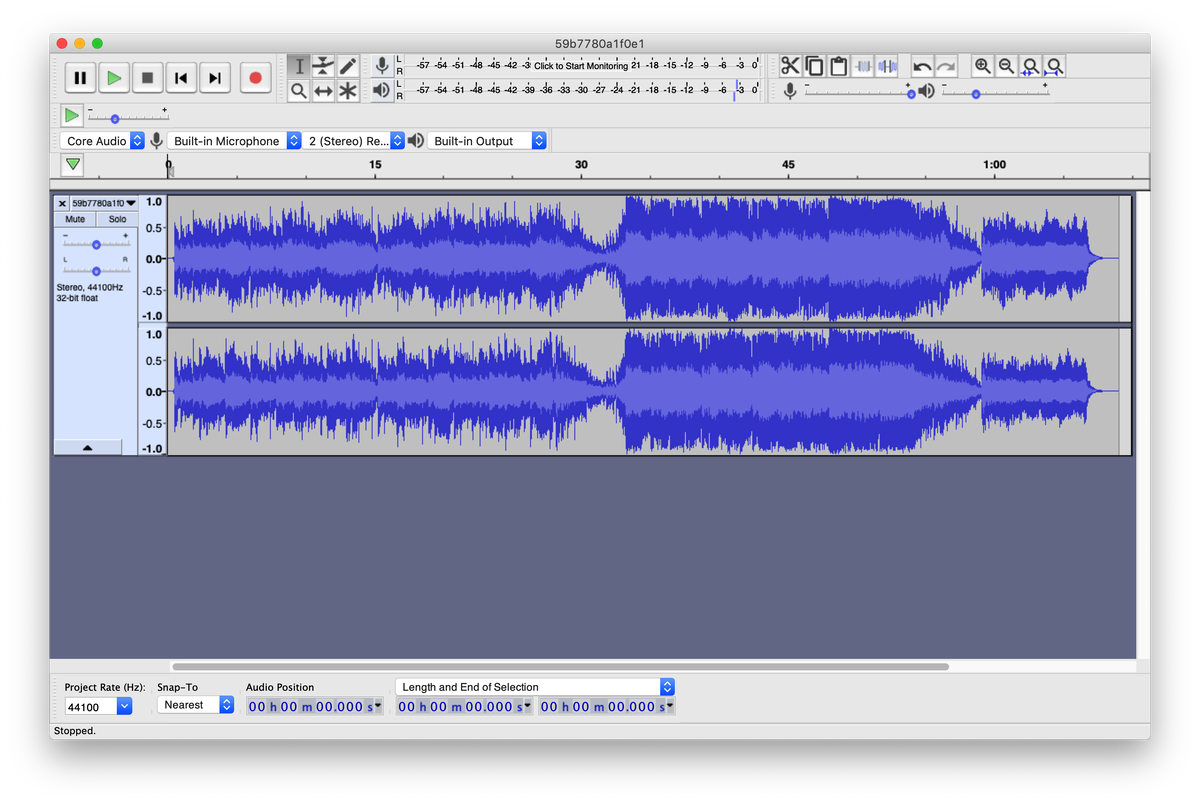The image size is (1200, 805).
Task: Collapse the track with the bottom arrow
Action: pos(87,448)
